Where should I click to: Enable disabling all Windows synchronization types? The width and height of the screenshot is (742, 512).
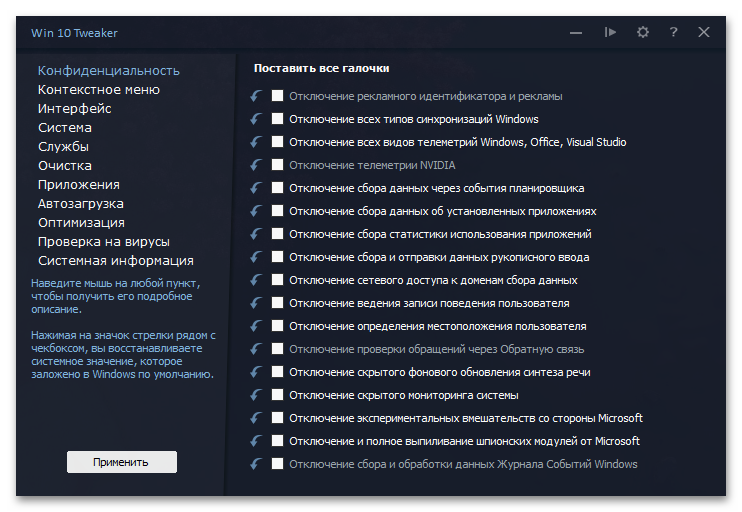coord(277,118)
